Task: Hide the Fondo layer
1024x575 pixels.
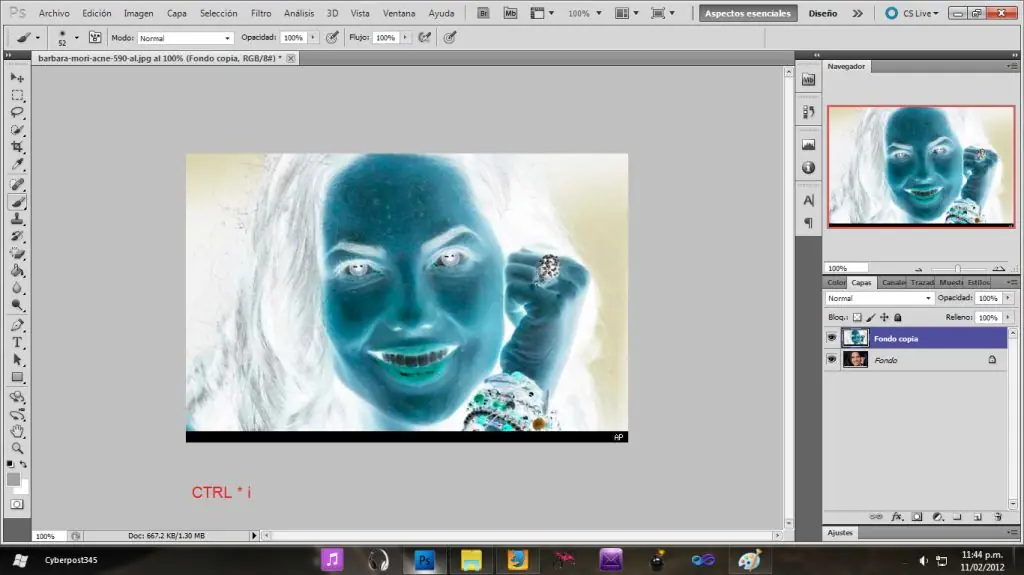Action: point(831,359)
